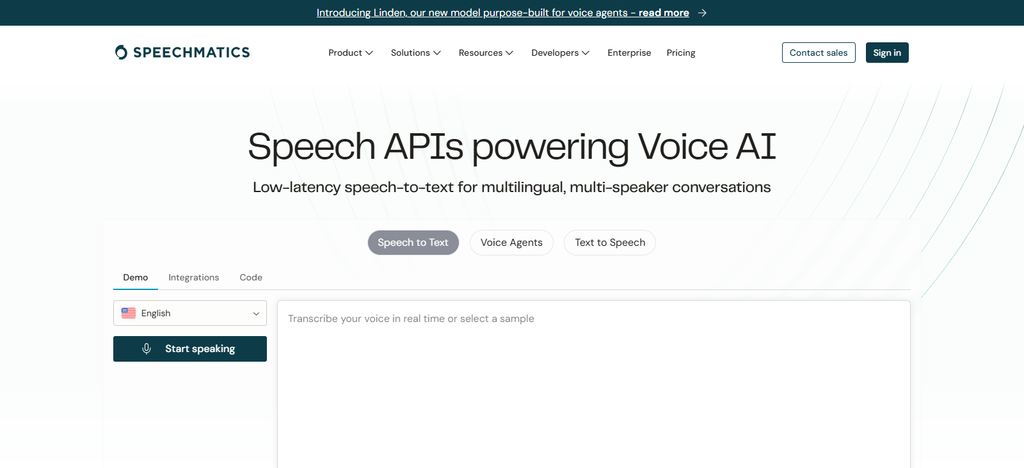Open the Product navigation menu

pyautogui.click(x=351, y=53)
